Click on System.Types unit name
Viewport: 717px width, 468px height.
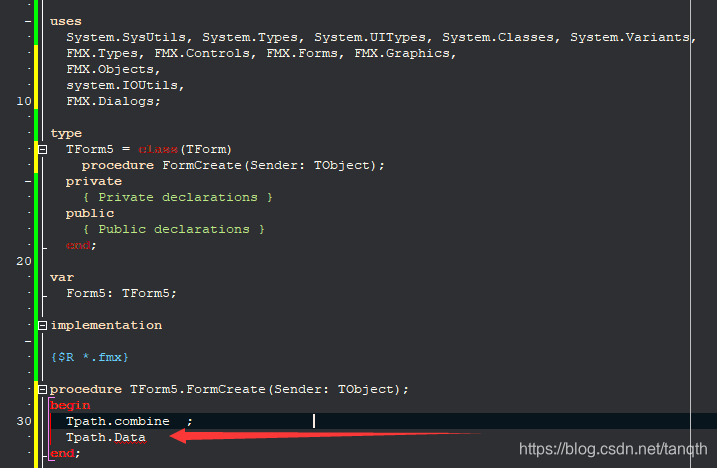coord(250,38)
